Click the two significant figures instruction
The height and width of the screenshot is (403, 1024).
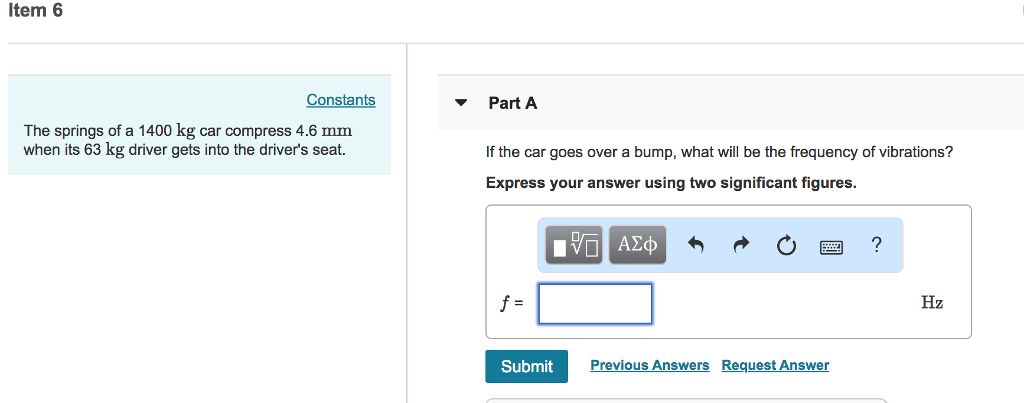[671, 183]
